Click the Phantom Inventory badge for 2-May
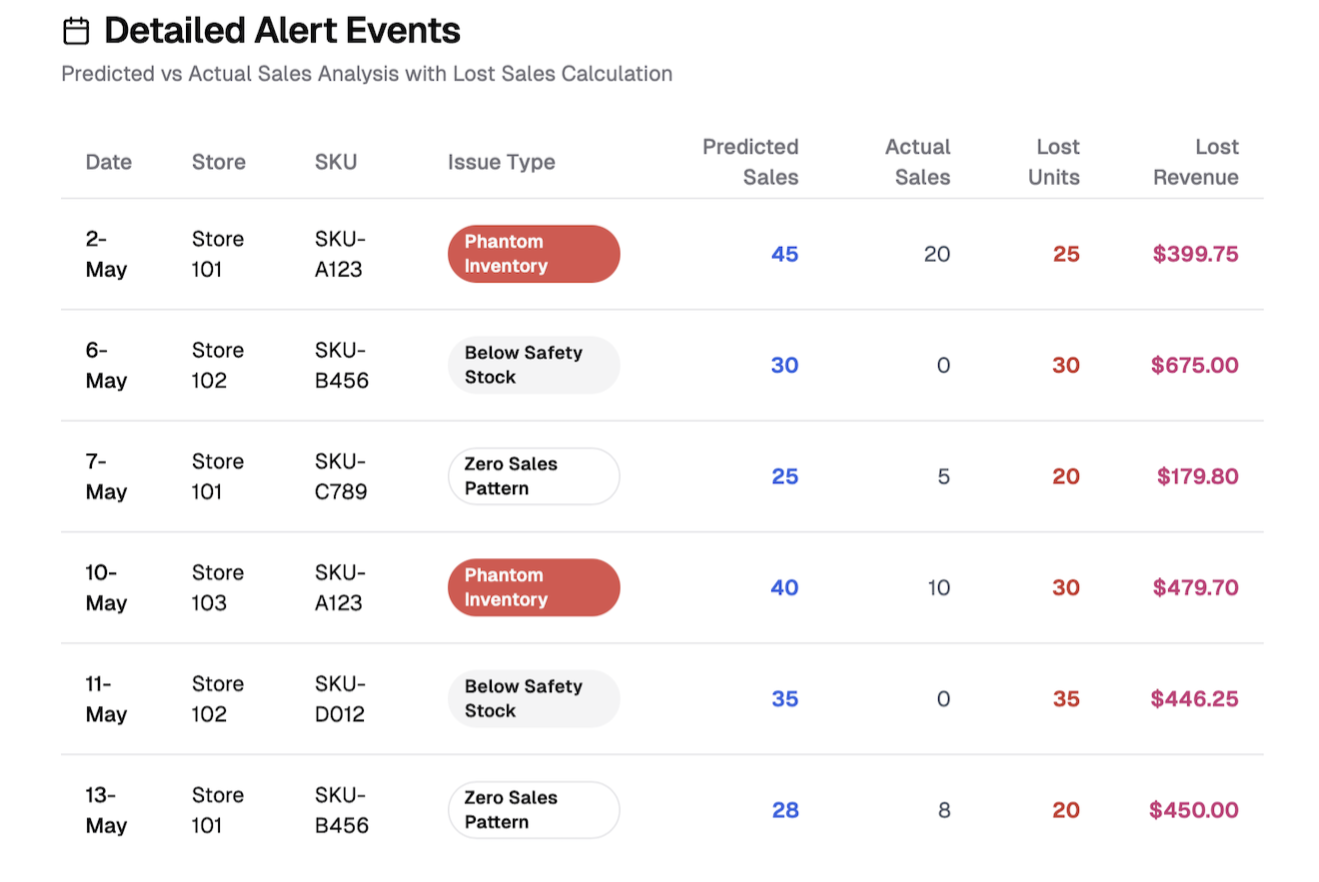Image resolution: width=1319 pixels, height=882 pixels. click(533, 254)
